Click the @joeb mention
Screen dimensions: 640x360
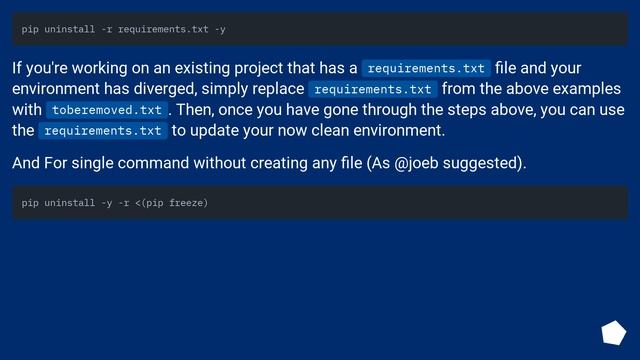pyautogui.click(x=416, y=163)
